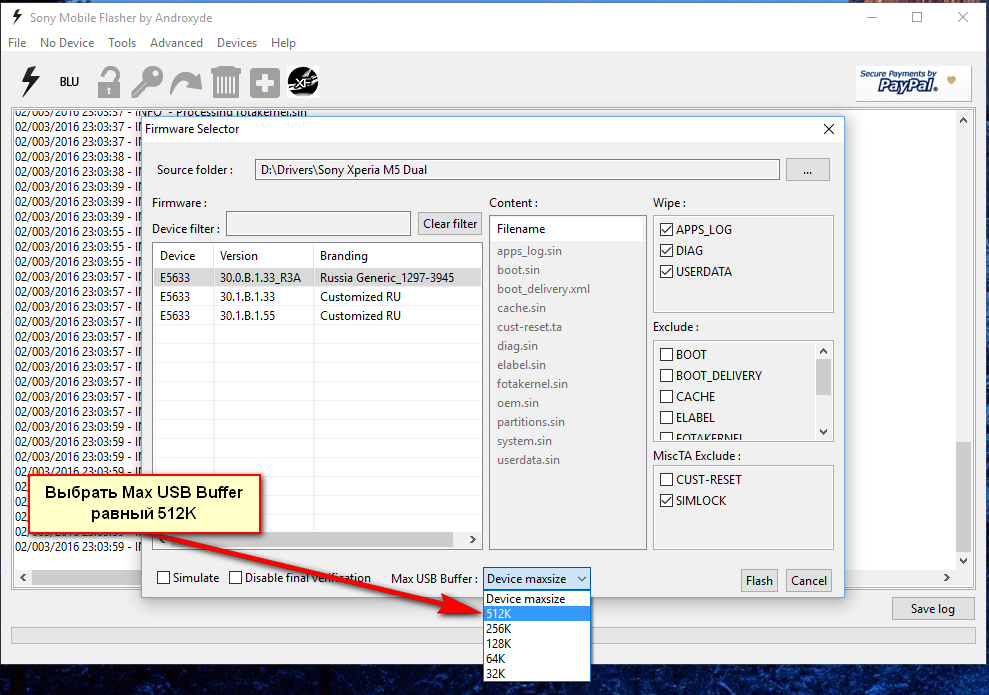Click the plus sign toolbar icon
The image size is (989, 695).
pyautogui.click(x=265, y=82)
